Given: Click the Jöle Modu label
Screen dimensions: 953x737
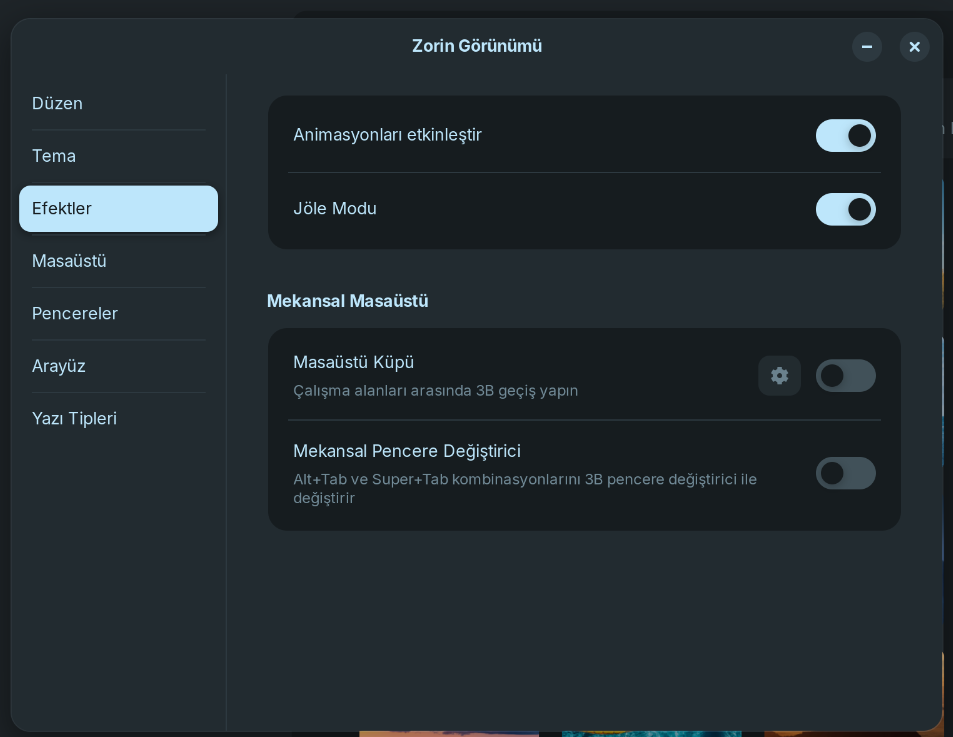Looking at the screenshot, I should (x=335, y=208).
